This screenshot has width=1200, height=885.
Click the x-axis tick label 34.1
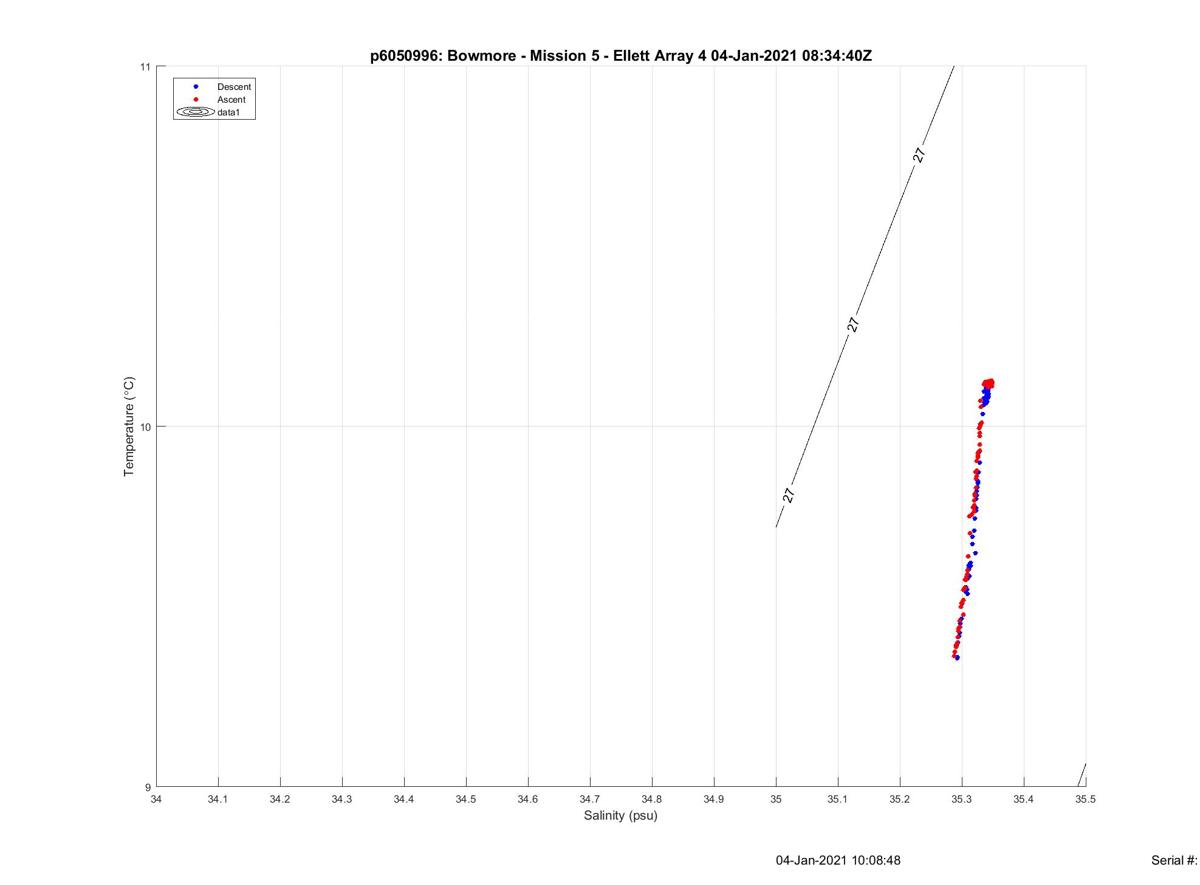tap(218, 799)
